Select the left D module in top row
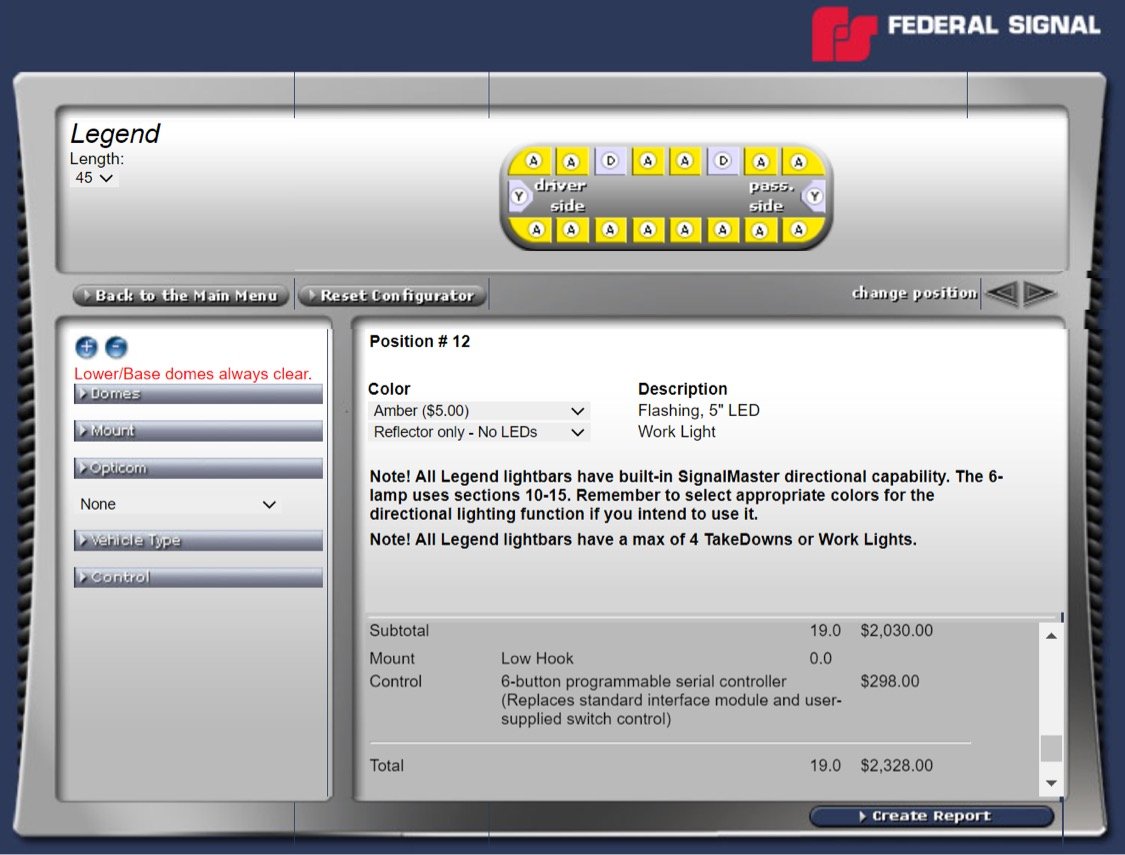 [611, 161]
